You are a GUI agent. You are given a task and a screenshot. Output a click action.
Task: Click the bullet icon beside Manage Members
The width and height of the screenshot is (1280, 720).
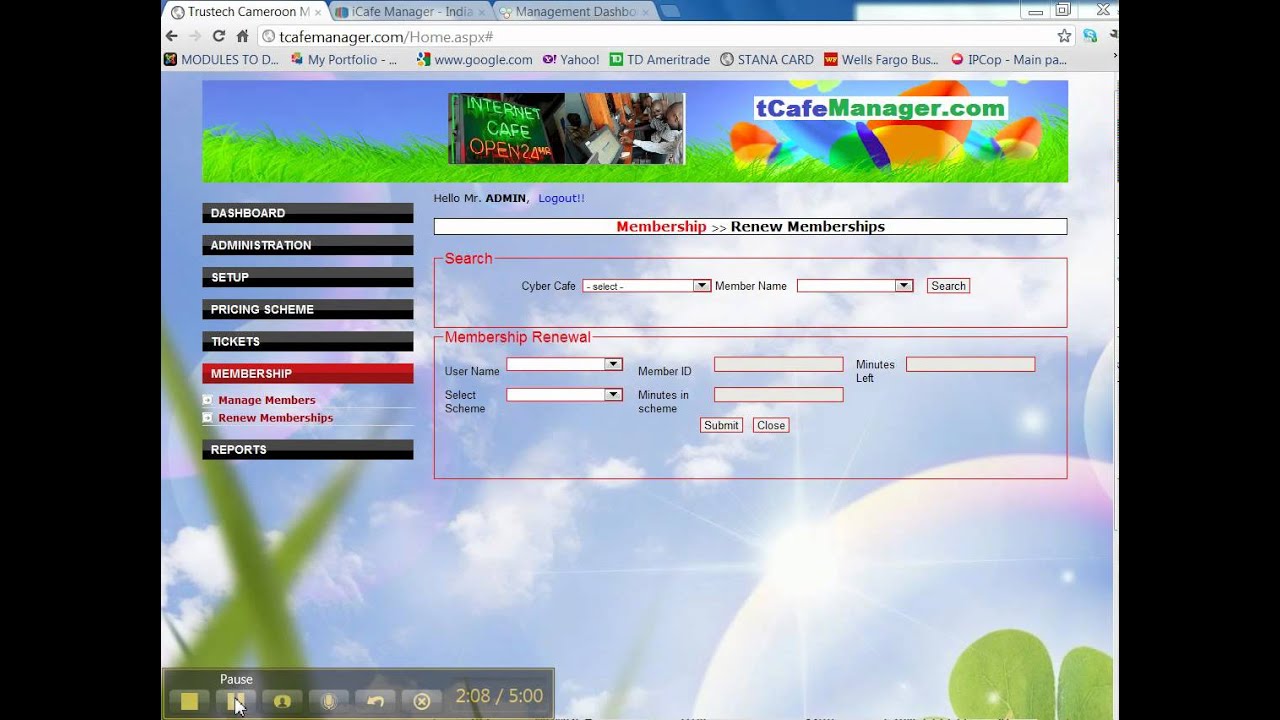[208, 400]
